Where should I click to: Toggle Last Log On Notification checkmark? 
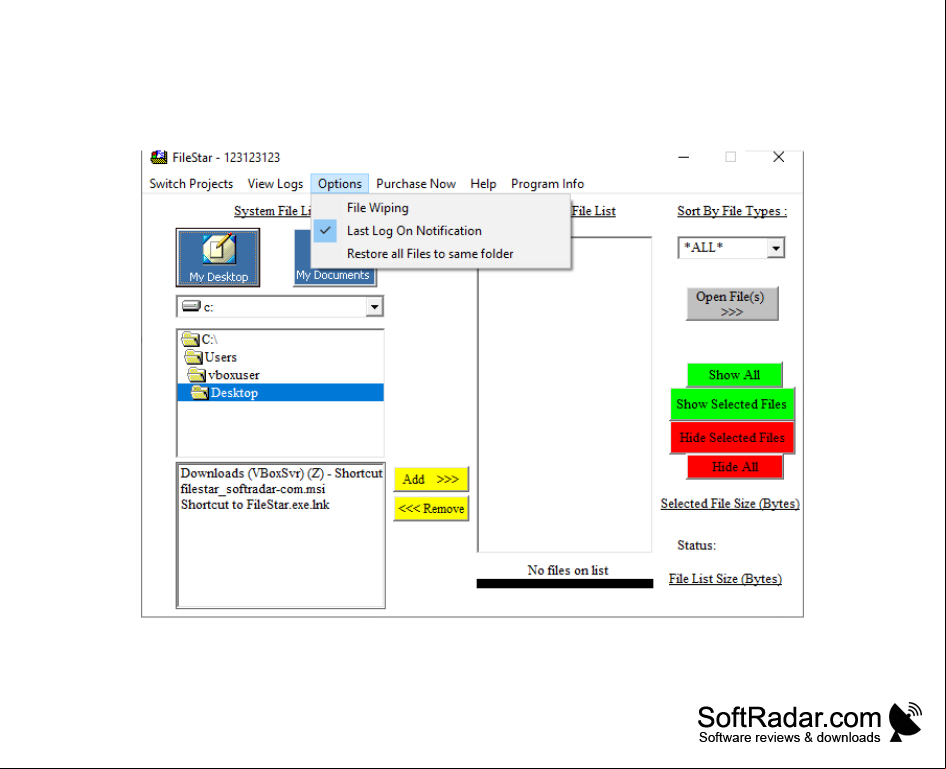click(325, 230)
